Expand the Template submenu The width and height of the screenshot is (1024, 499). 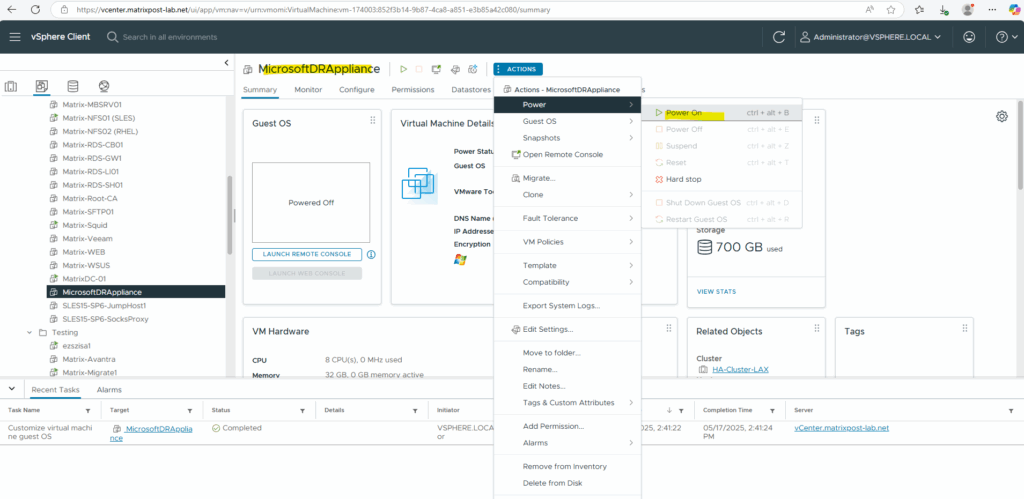pos(568,265)
